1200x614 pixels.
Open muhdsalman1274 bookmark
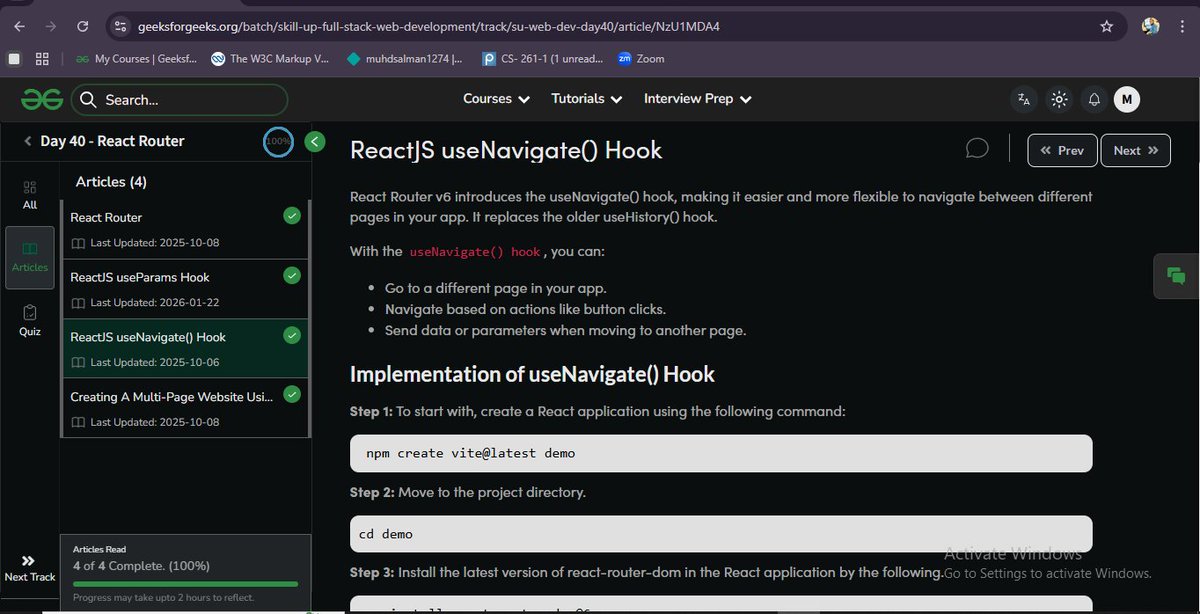(x=405, y=59)
